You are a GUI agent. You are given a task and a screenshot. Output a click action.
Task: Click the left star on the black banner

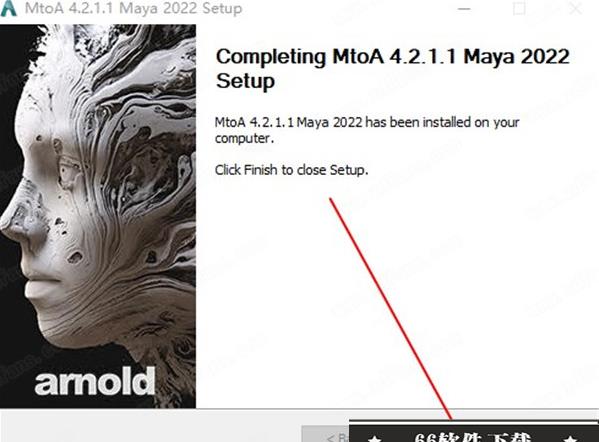coord(374,439)
